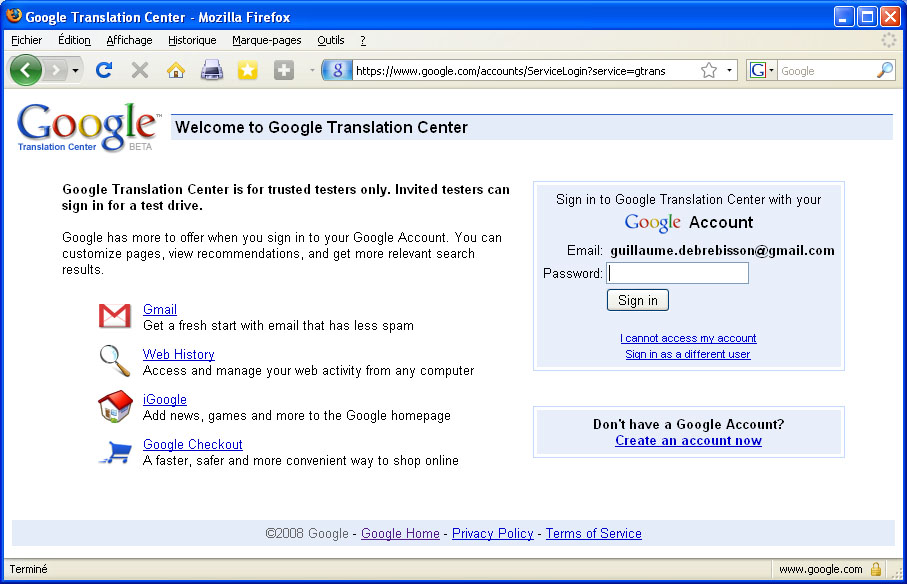Click the Web History magnifier icon
Image resolution: width=907 pixels, height=584 pixels.
(115, 361)
